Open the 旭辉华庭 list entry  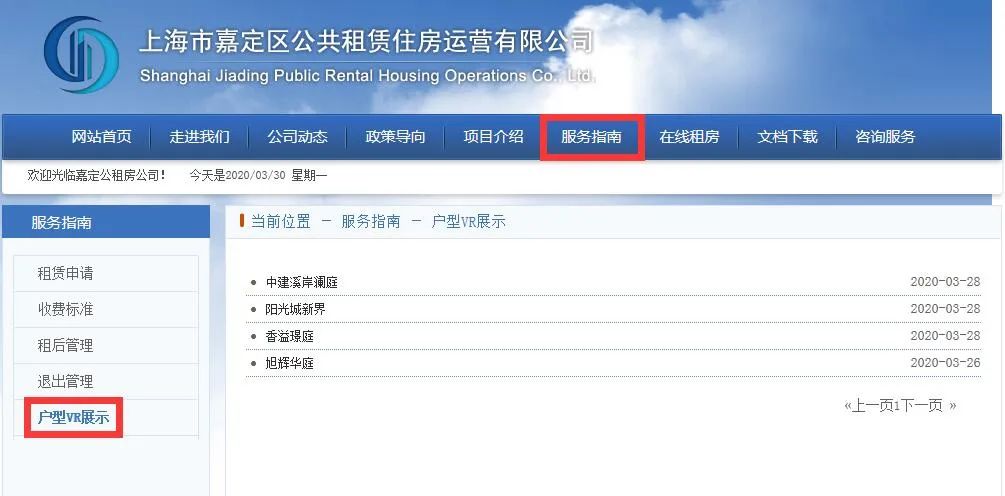(x=290, y=363)
